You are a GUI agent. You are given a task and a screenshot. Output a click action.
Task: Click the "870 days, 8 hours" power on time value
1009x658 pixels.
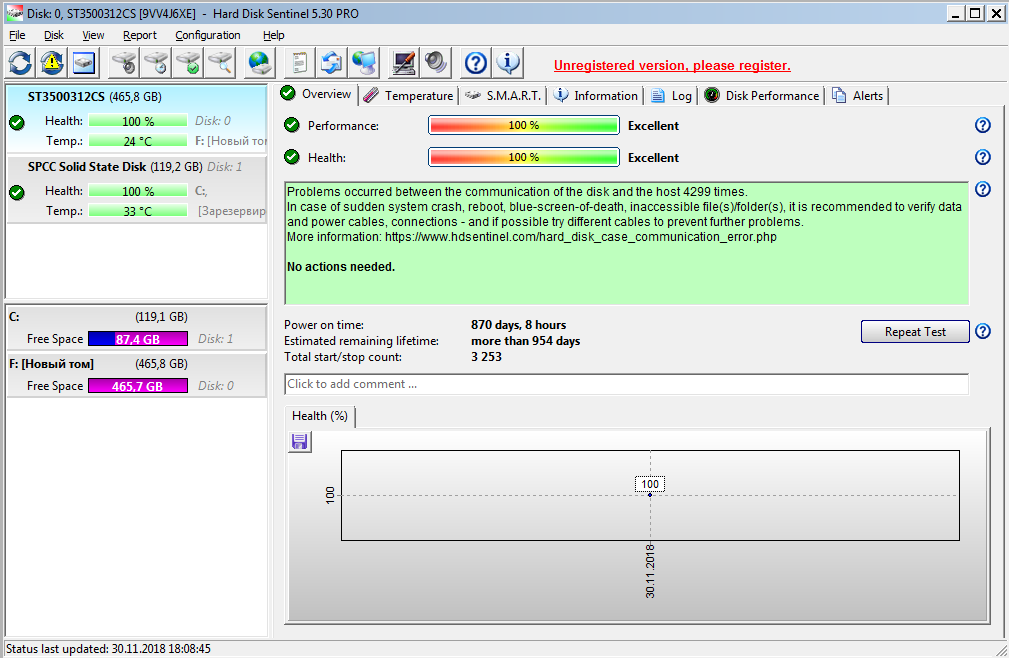pyautogui.click(x=519, y=325)
